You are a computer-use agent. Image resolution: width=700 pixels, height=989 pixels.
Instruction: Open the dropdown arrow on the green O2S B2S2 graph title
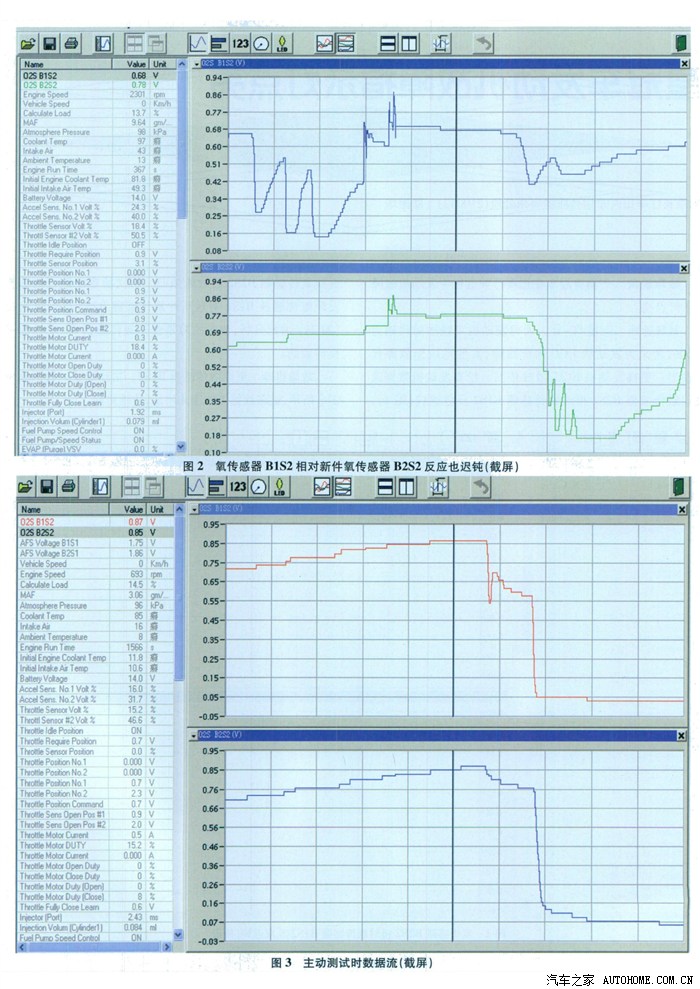(x=194, y=268)
